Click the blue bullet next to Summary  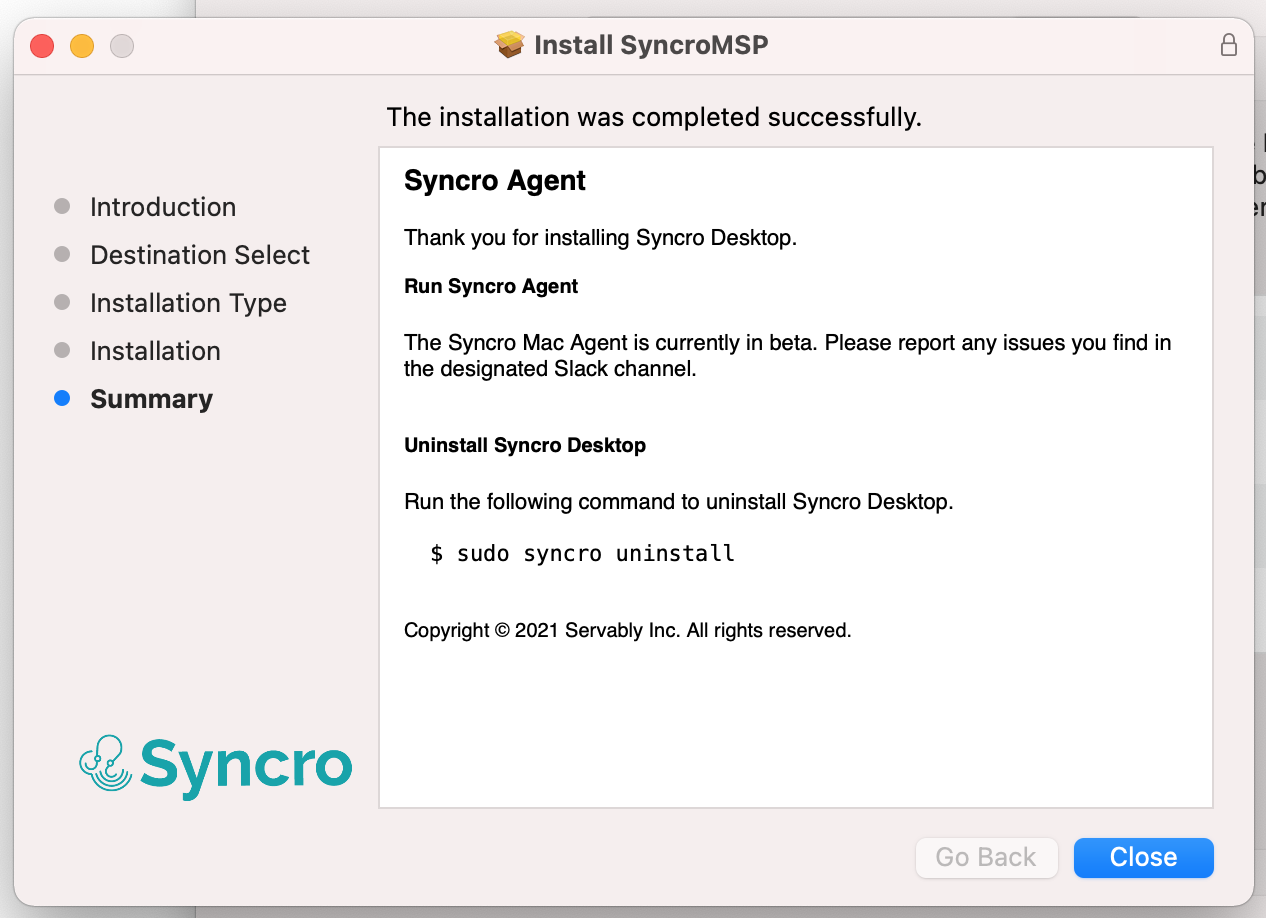point(62,399)
